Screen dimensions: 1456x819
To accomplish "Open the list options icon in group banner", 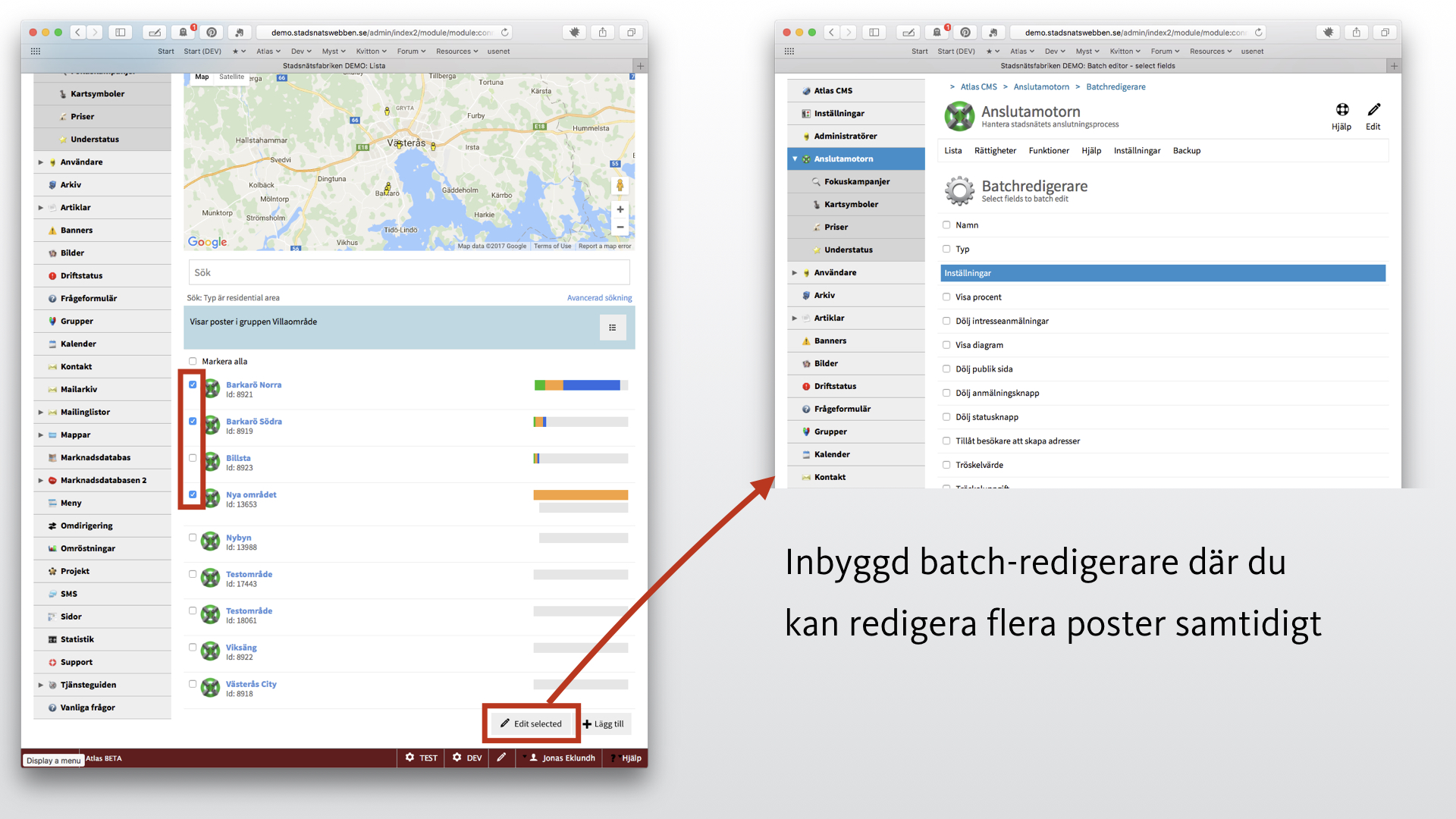I will 612,328.
